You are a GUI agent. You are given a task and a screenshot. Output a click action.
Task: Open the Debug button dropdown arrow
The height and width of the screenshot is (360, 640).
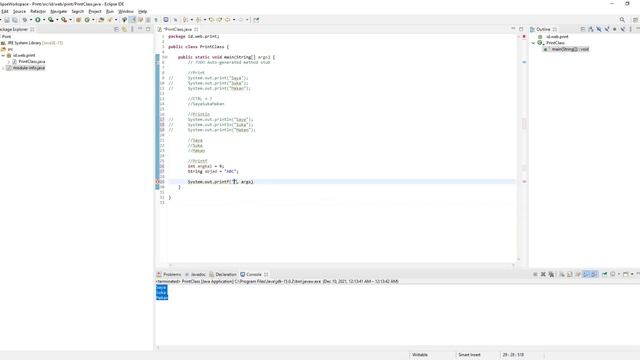tap(31, 20)
